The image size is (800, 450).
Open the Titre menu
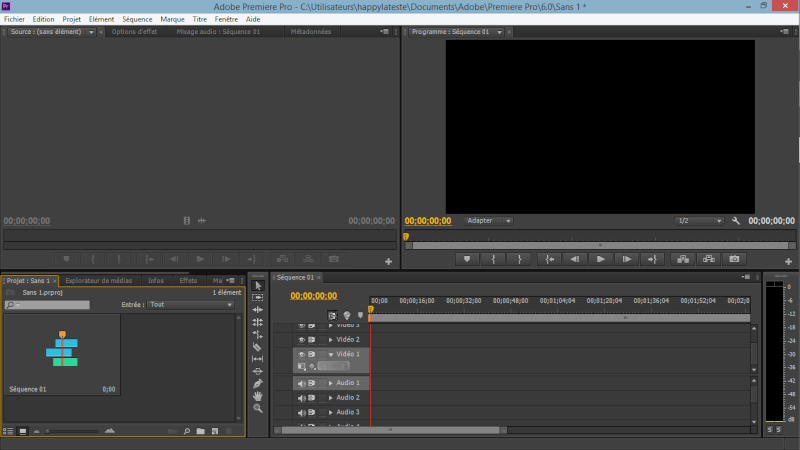click(199, 19)
